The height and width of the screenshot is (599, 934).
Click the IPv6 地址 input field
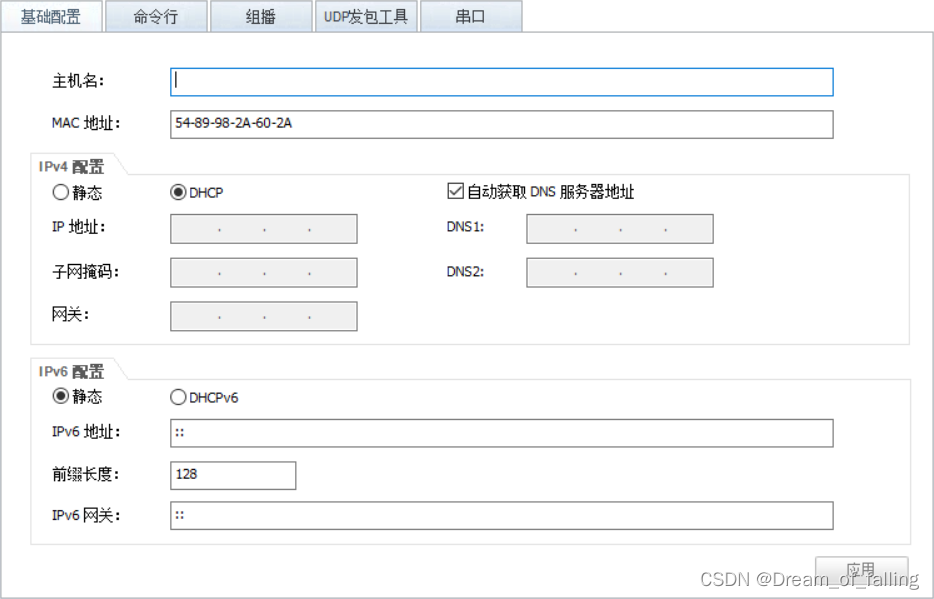(x=502, y=433)
